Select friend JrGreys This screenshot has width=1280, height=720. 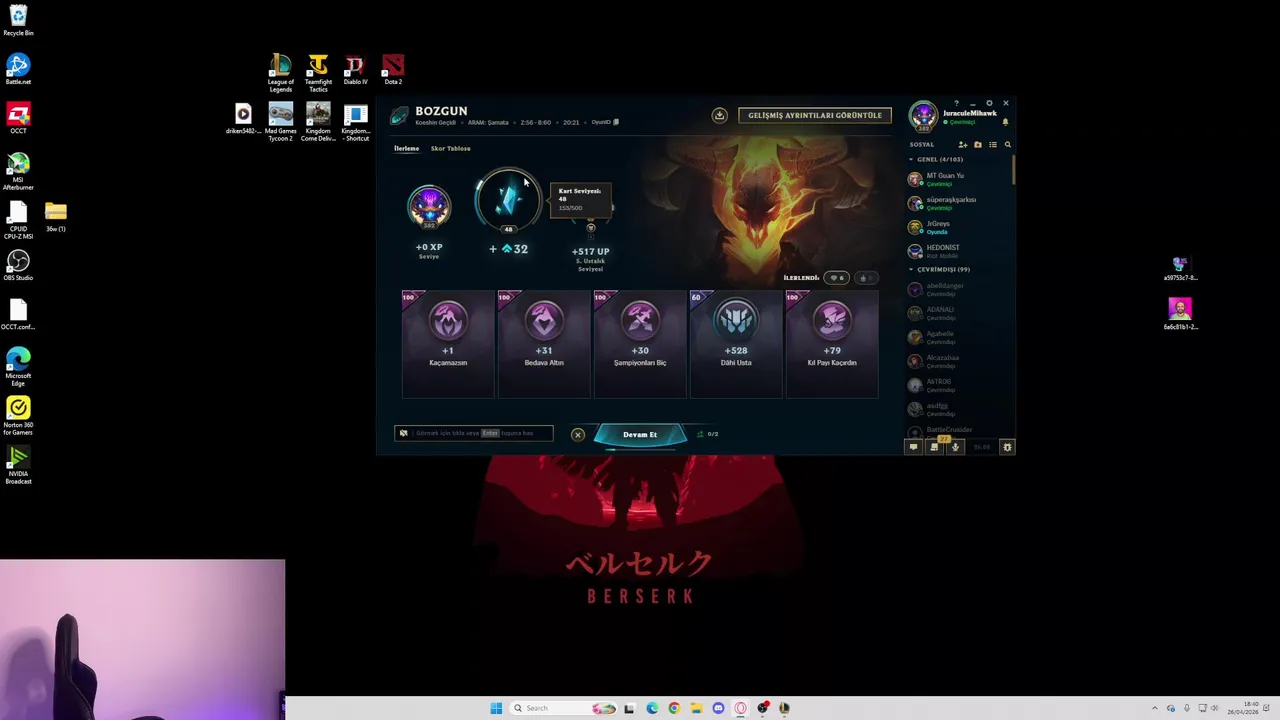click(958, 227)
